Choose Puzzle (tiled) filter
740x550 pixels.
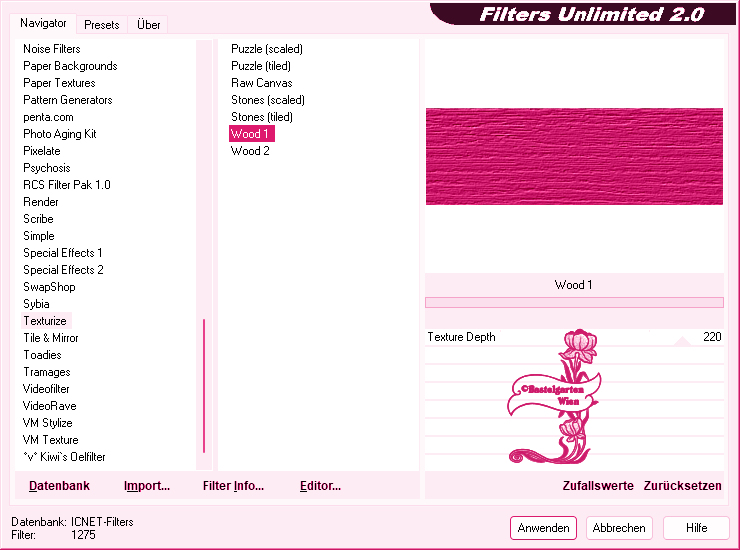(x=261, y=66)
